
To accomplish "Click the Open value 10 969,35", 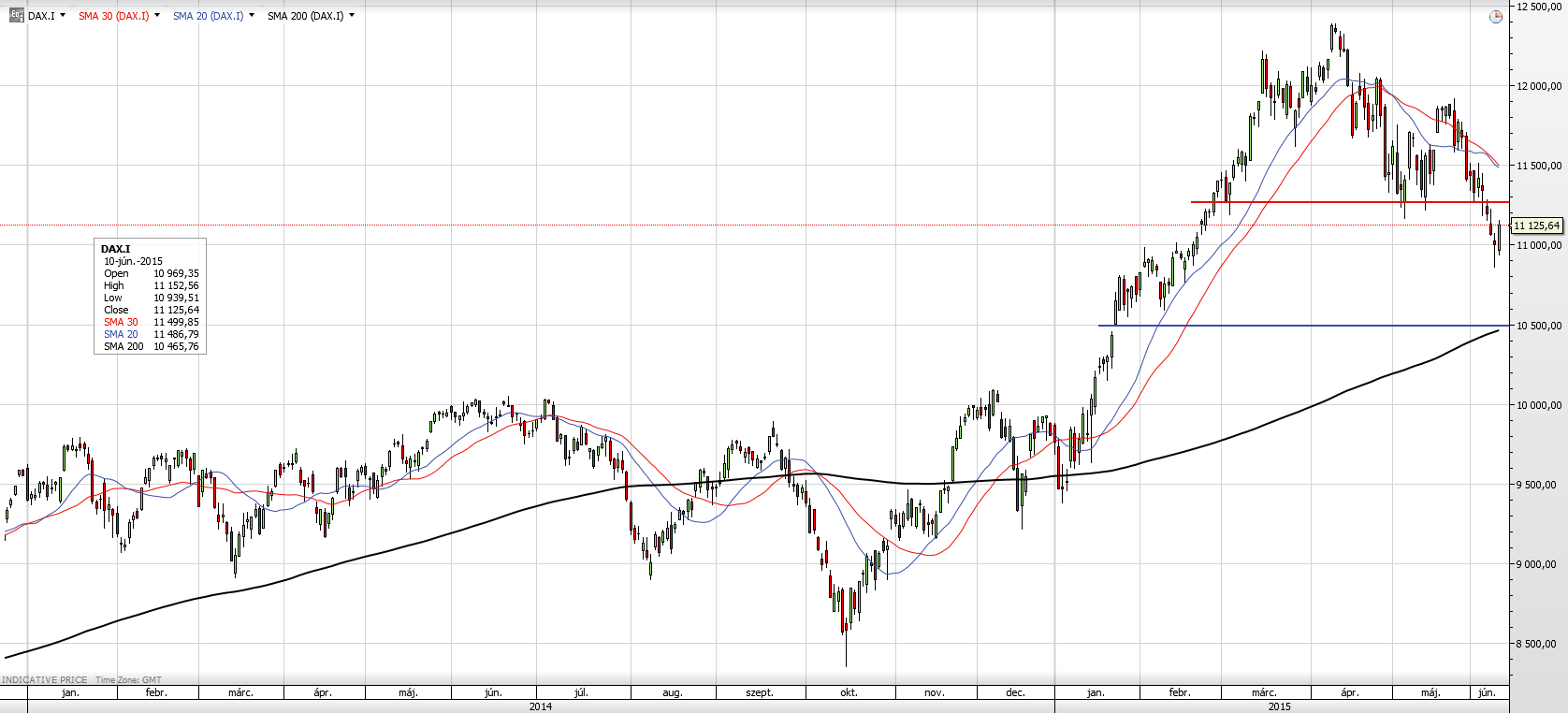I will point(176,273).
